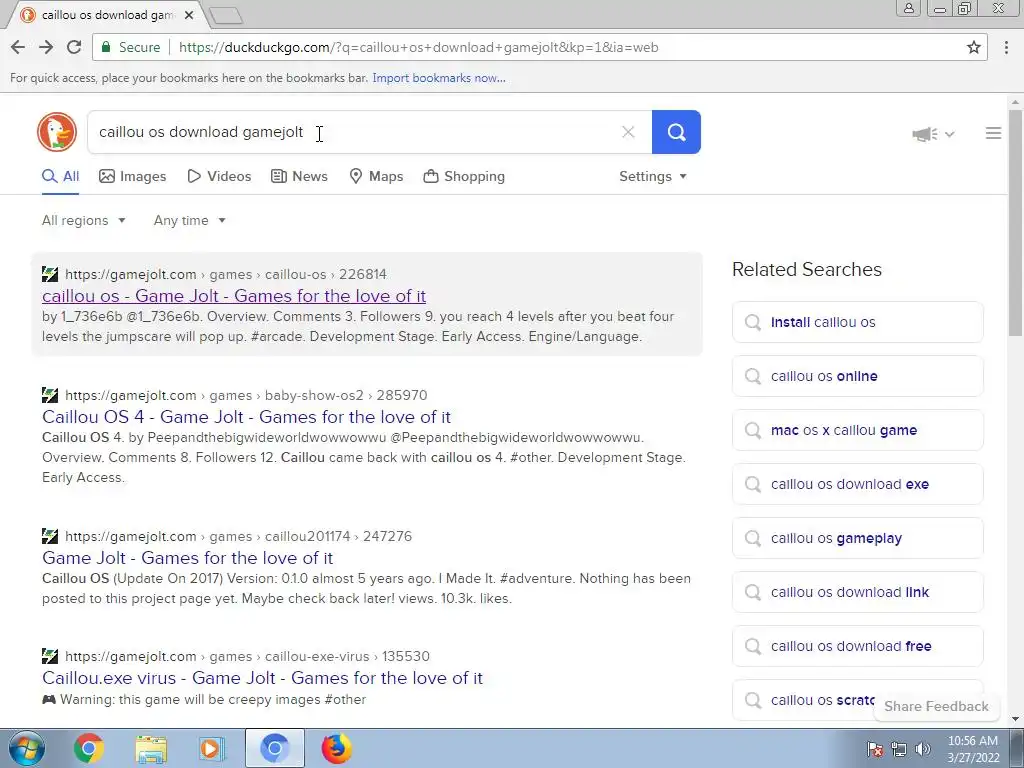The image size is (1024, 768).
Task: Switch to the Videos tab
Action: click(219, 176)
